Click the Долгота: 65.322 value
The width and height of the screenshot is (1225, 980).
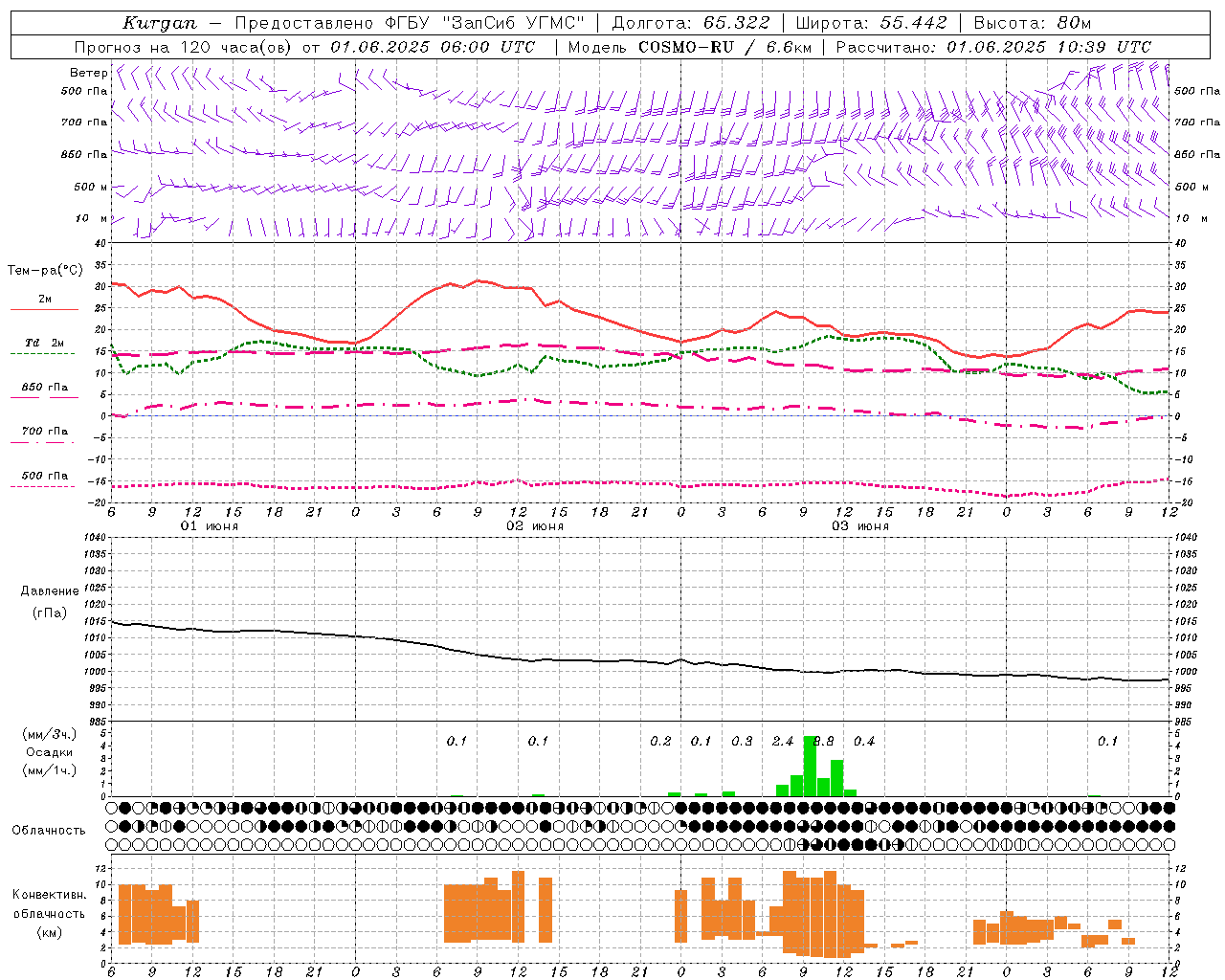pyautogui.click(x=691, y=23)
